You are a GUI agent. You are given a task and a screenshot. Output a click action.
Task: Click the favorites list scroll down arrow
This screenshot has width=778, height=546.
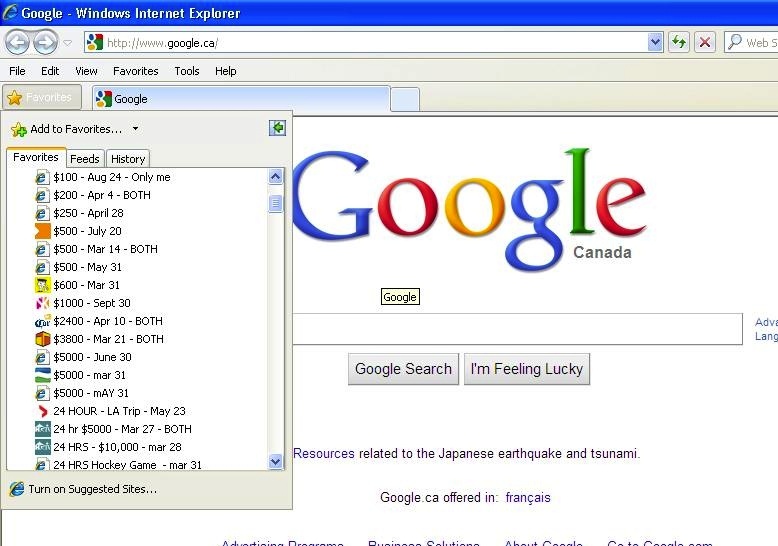(276, 461)
